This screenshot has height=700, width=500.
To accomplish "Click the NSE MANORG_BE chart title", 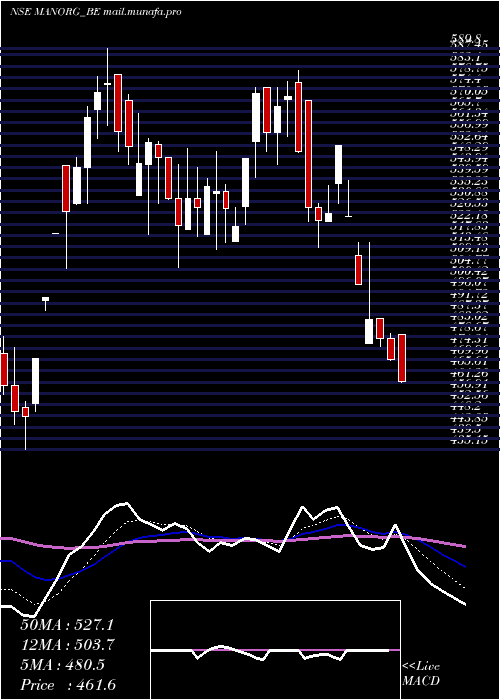I will tap(96, 12).
